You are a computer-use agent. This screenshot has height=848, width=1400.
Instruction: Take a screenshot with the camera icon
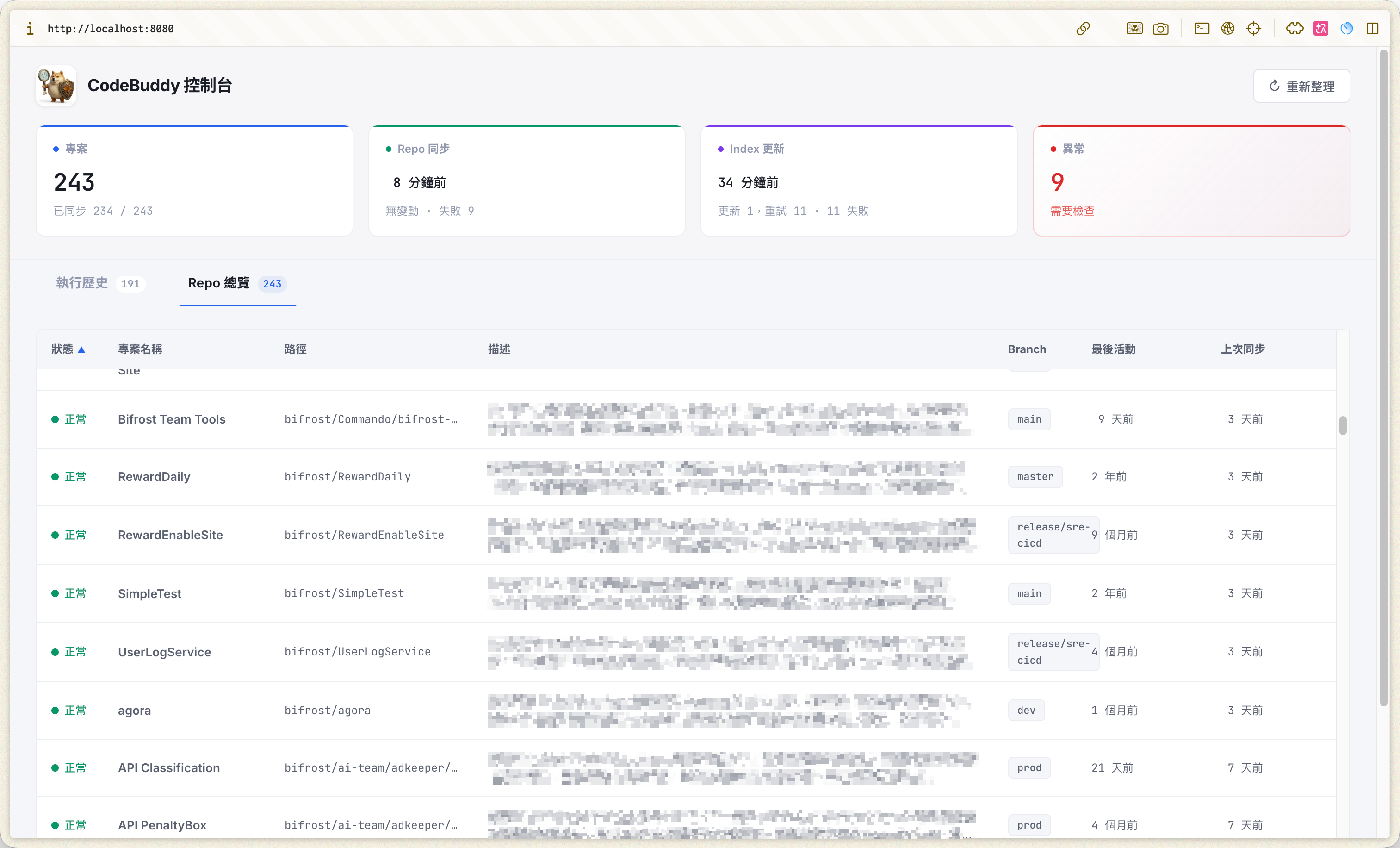[x=1161, y=28]
